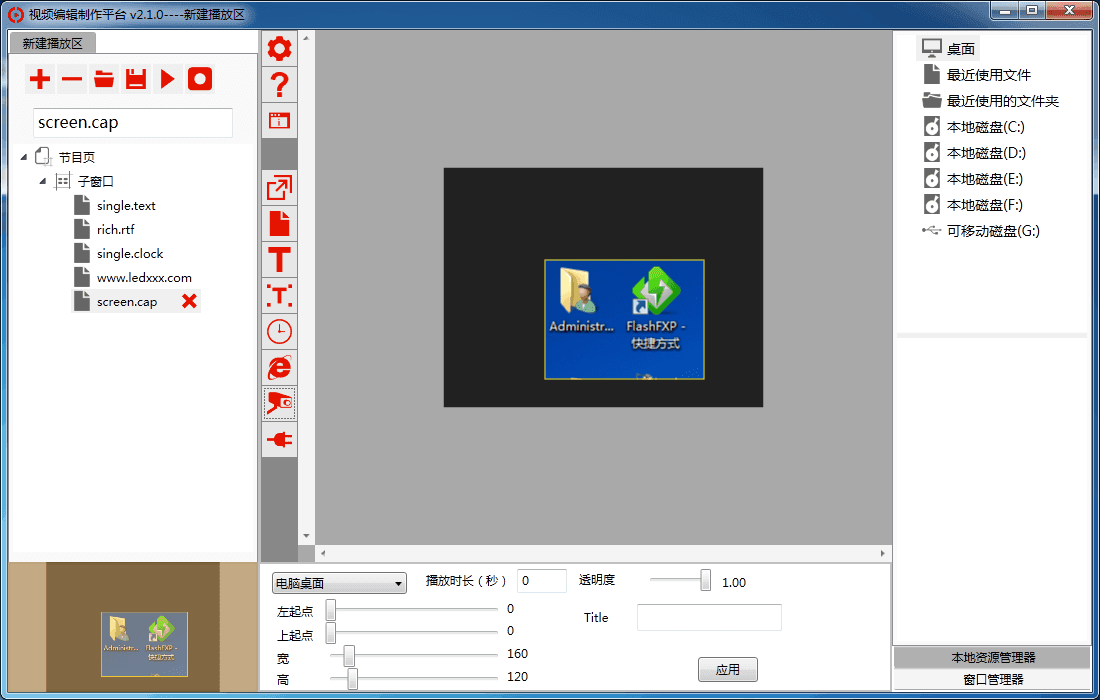The height and width of the screenshot is (700, 1100).
Task: Select the screen.cap tree item
Action: 127,302
